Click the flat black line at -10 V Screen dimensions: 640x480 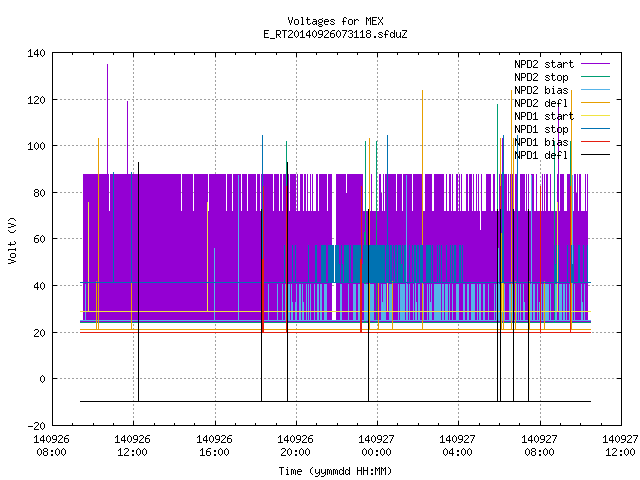335,402
